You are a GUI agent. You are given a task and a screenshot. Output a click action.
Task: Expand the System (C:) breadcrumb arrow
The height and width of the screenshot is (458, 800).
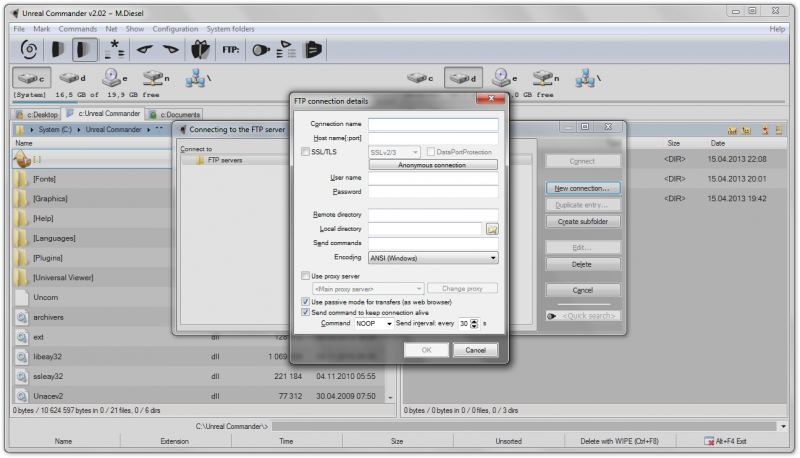(x=79, y=130)
